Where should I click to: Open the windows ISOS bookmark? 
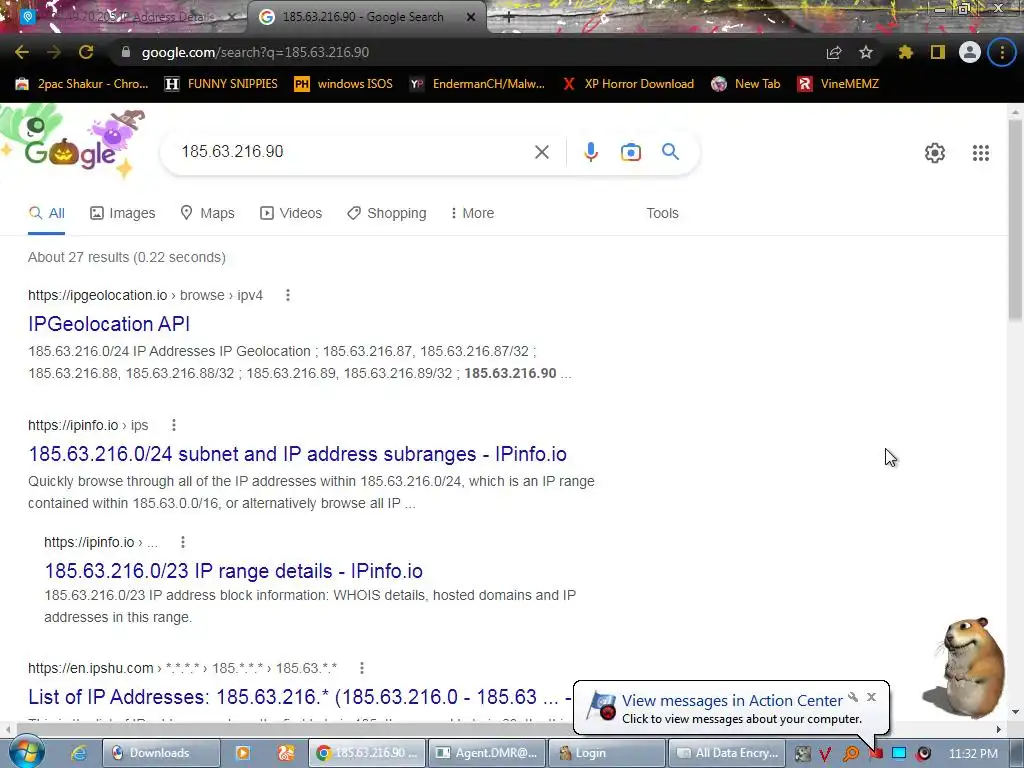tap(344, 84)
